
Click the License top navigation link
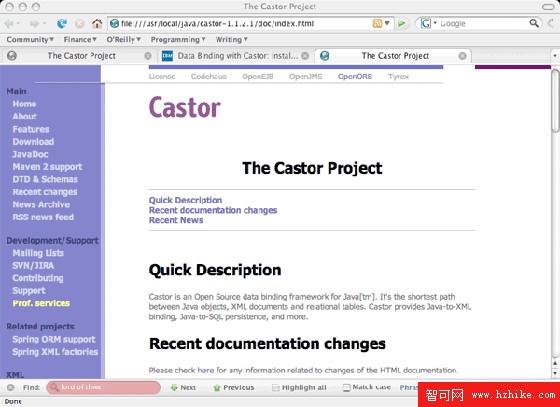point(162,76)
